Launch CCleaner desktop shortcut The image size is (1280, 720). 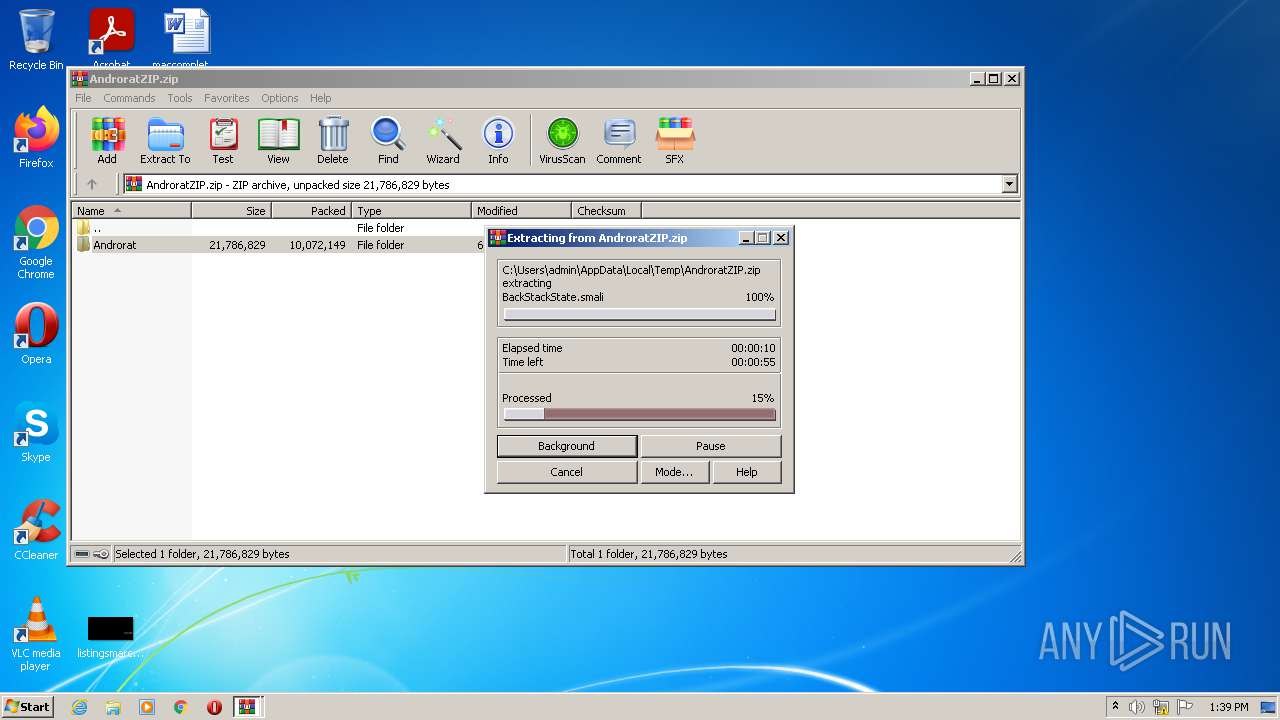pos(36,530)
